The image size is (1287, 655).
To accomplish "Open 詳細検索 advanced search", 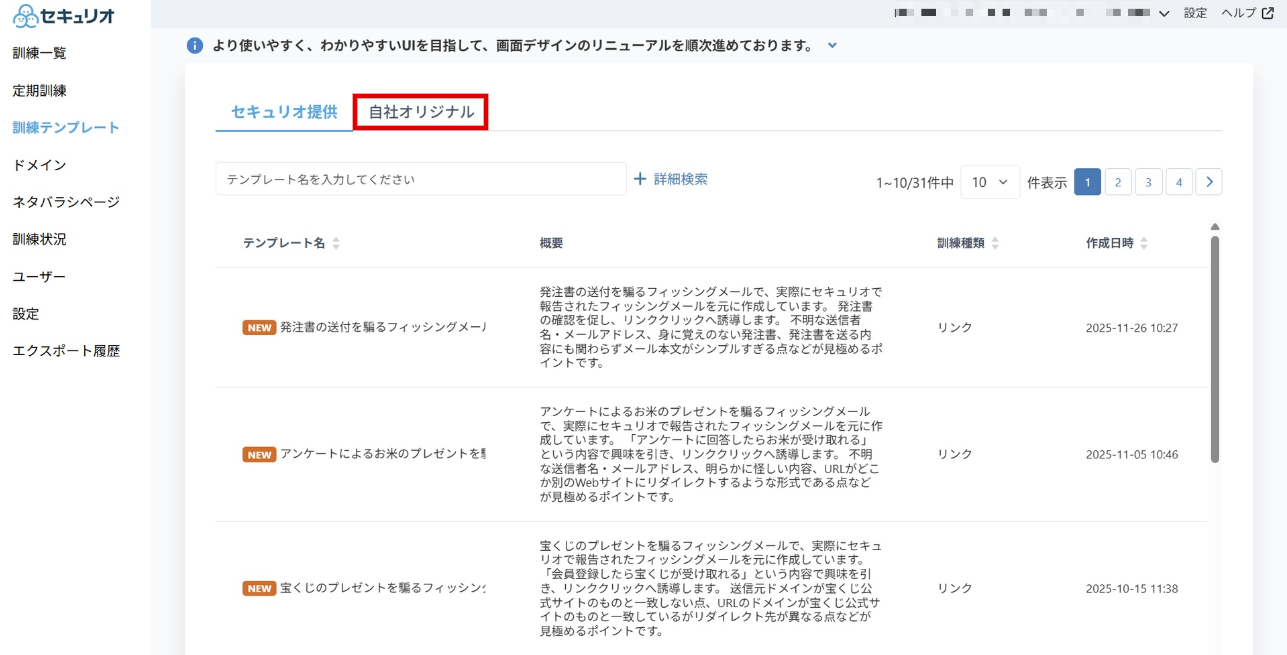I will pyautogui.click(x=681, y=179).
